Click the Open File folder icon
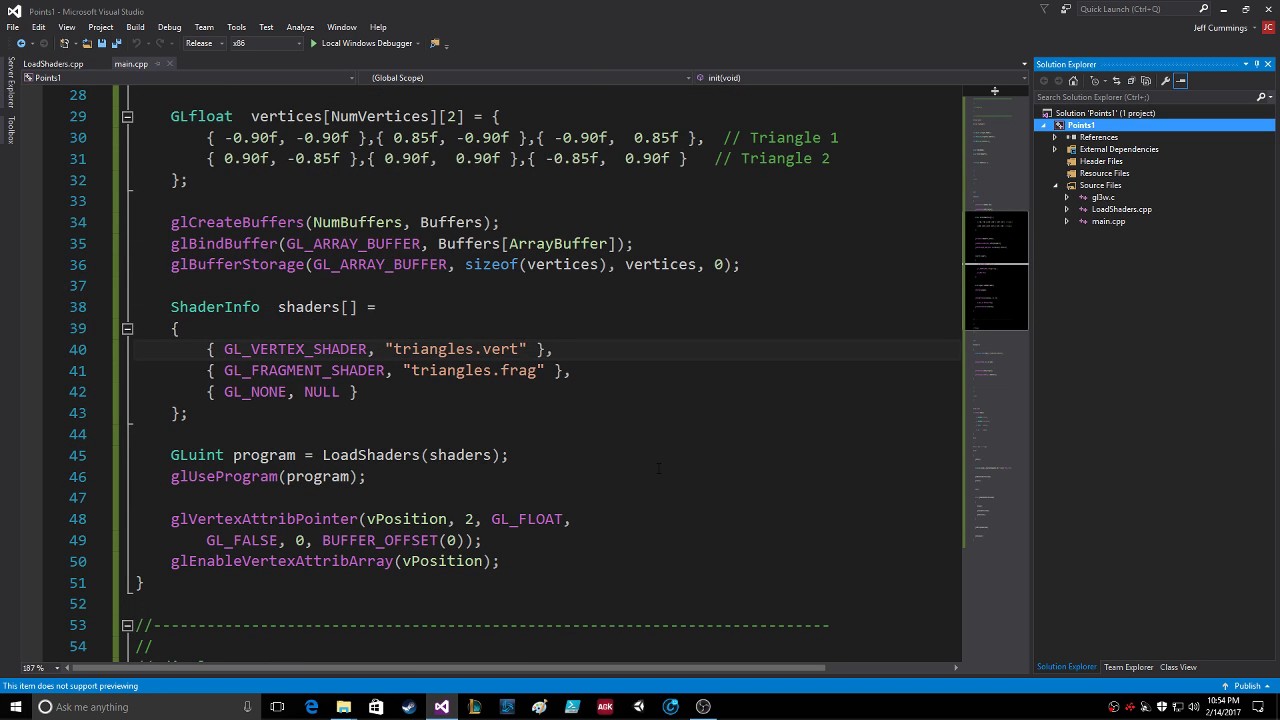 tap(87, 43)
